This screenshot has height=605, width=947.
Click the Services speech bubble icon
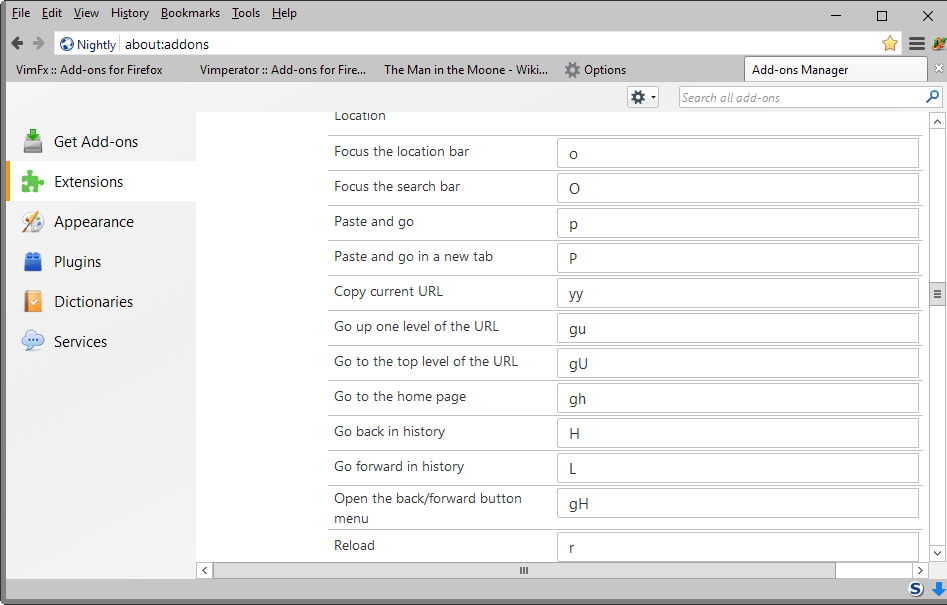click(33, 341)
